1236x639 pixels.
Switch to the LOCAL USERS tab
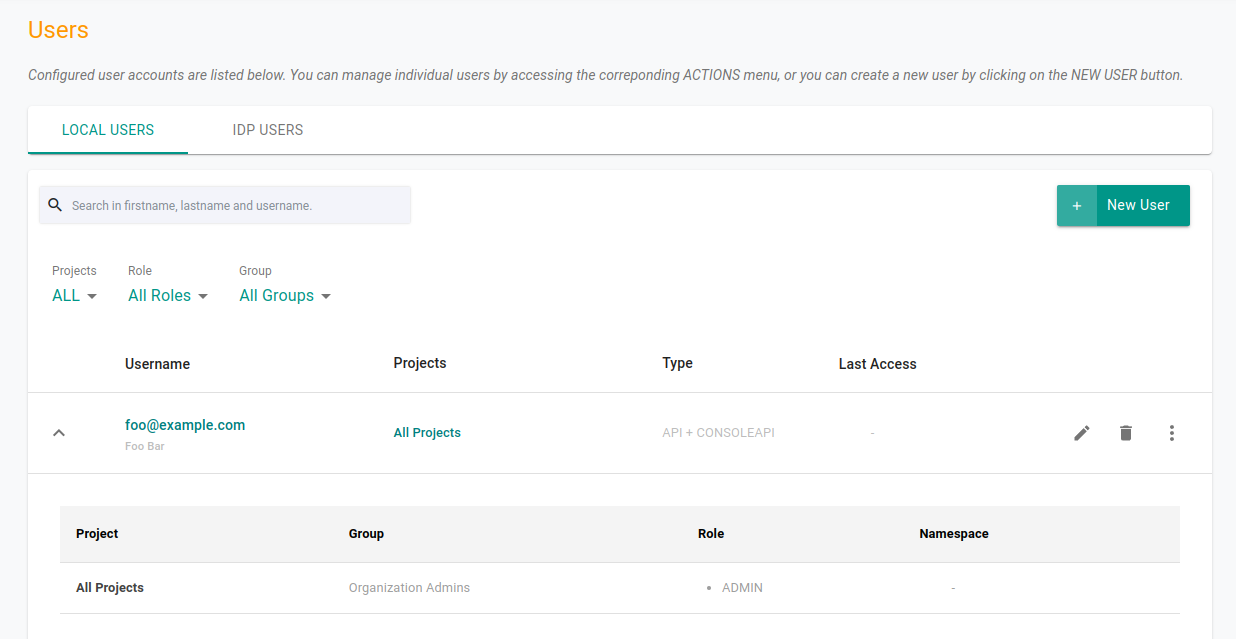[x=108, y=130]
